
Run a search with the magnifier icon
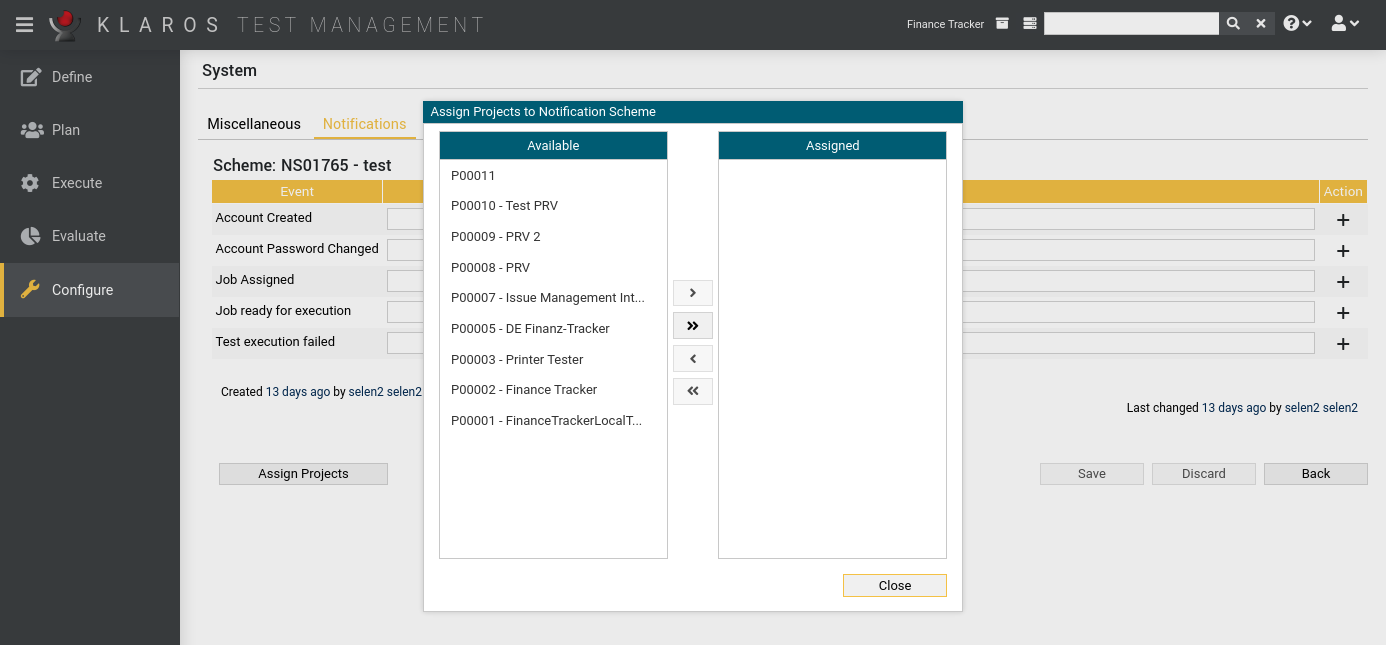pyautogui.click(x=1233, y=22)
